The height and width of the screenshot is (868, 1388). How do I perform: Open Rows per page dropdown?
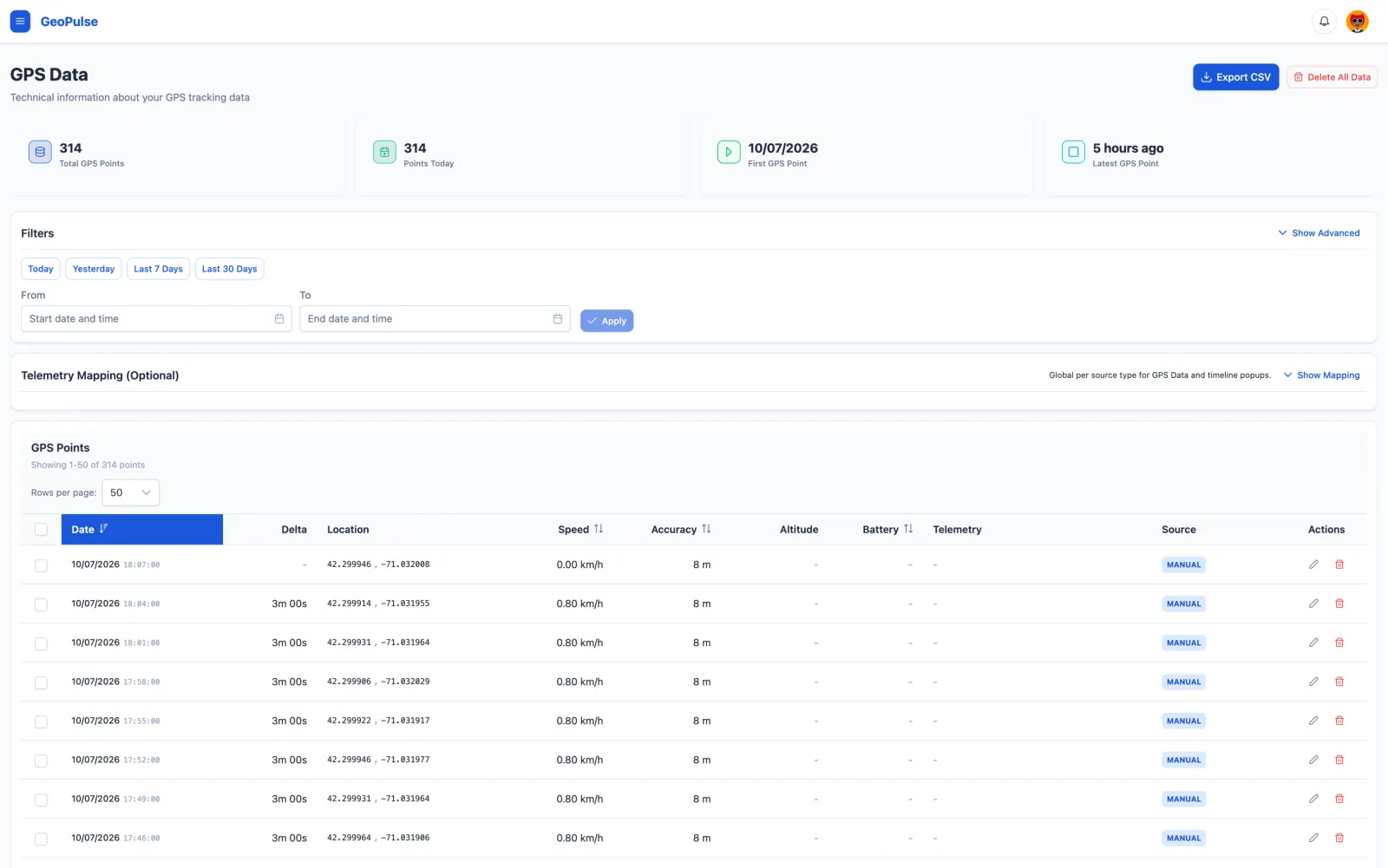[x=131, y=493]
